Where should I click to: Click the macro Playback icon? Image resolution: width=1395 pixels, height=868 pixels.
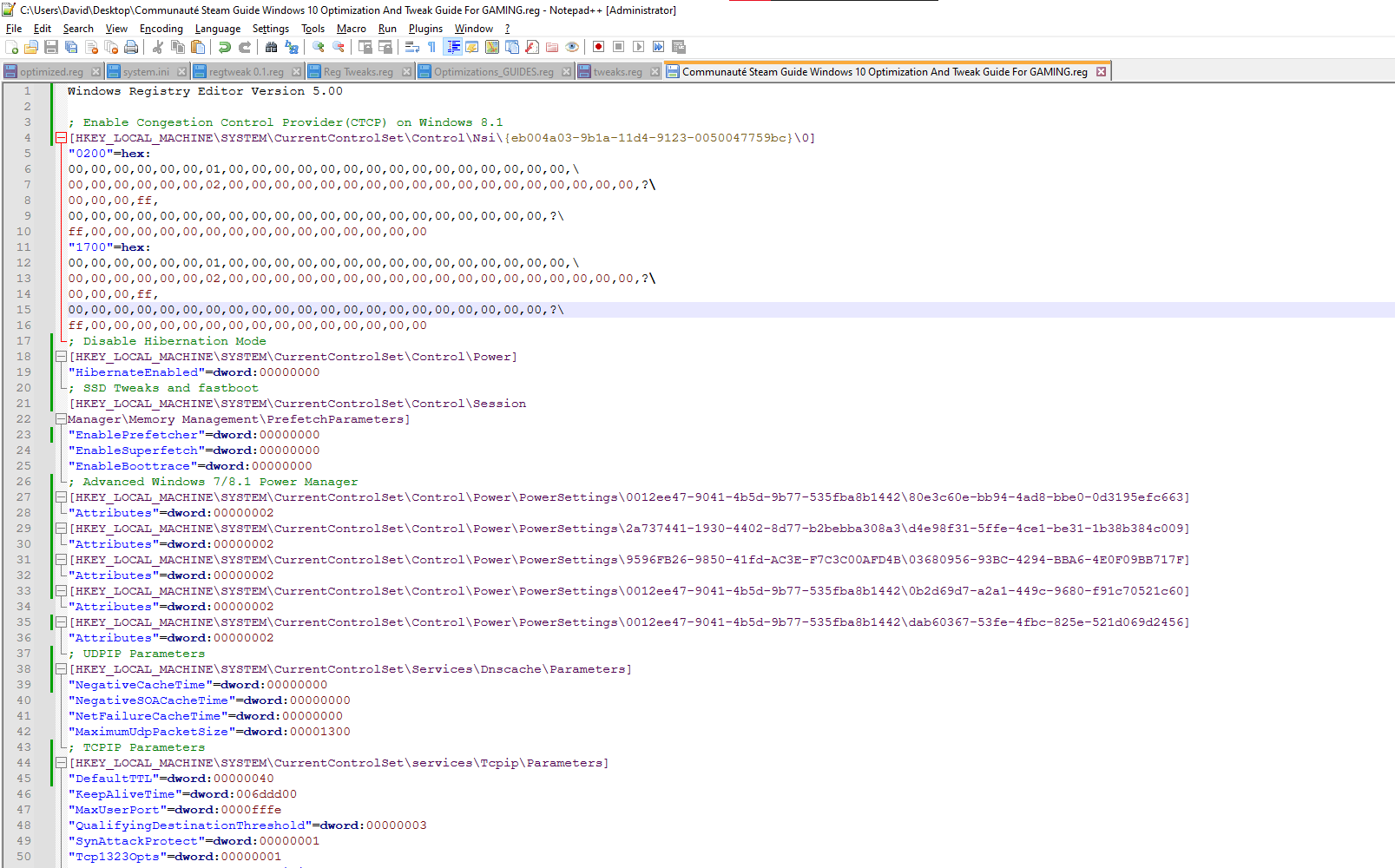tap(639, 47)
